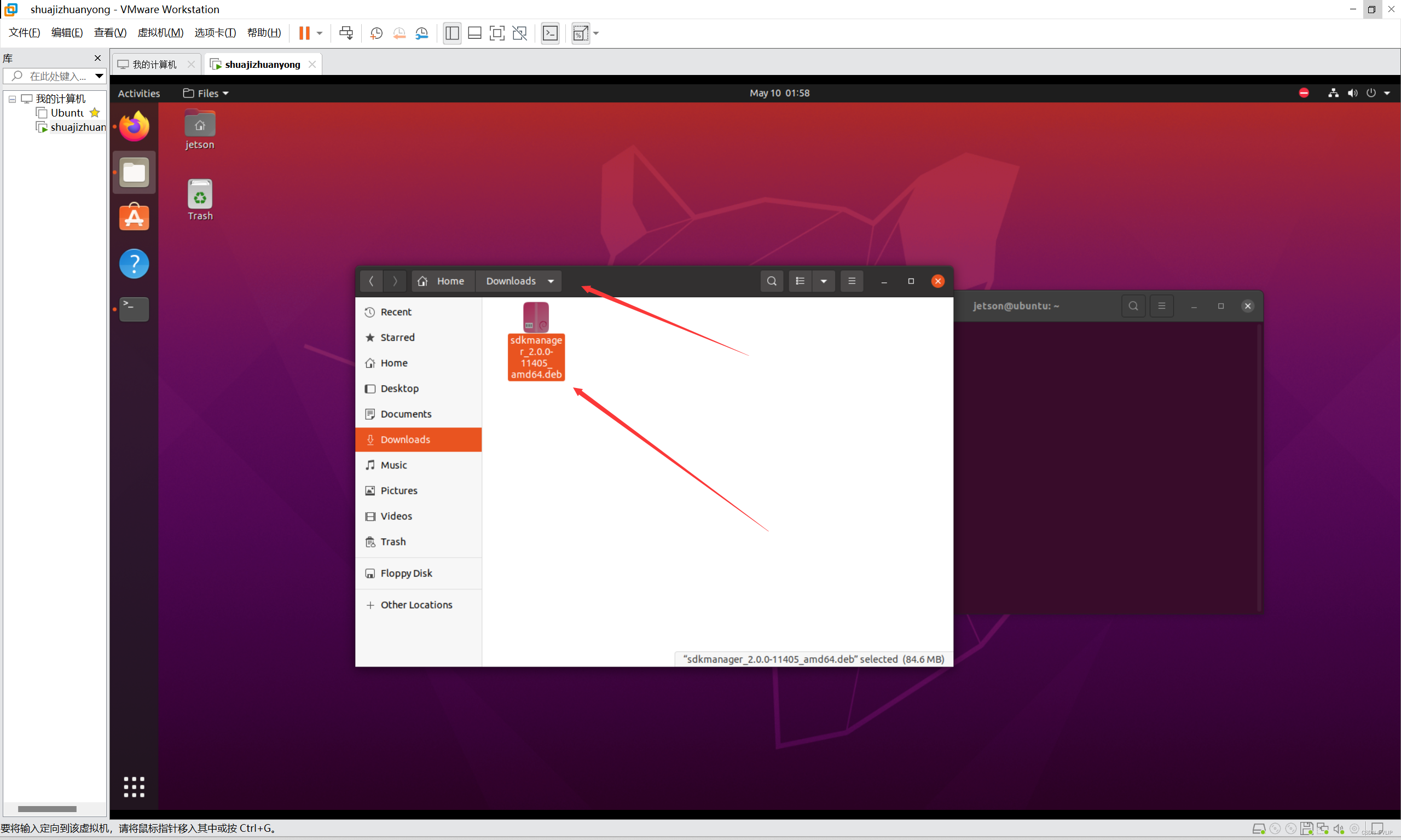Open Terminal from the Ubuntu dock
This screenshot has width=1401, height=840.
click(x=134, y=309)
